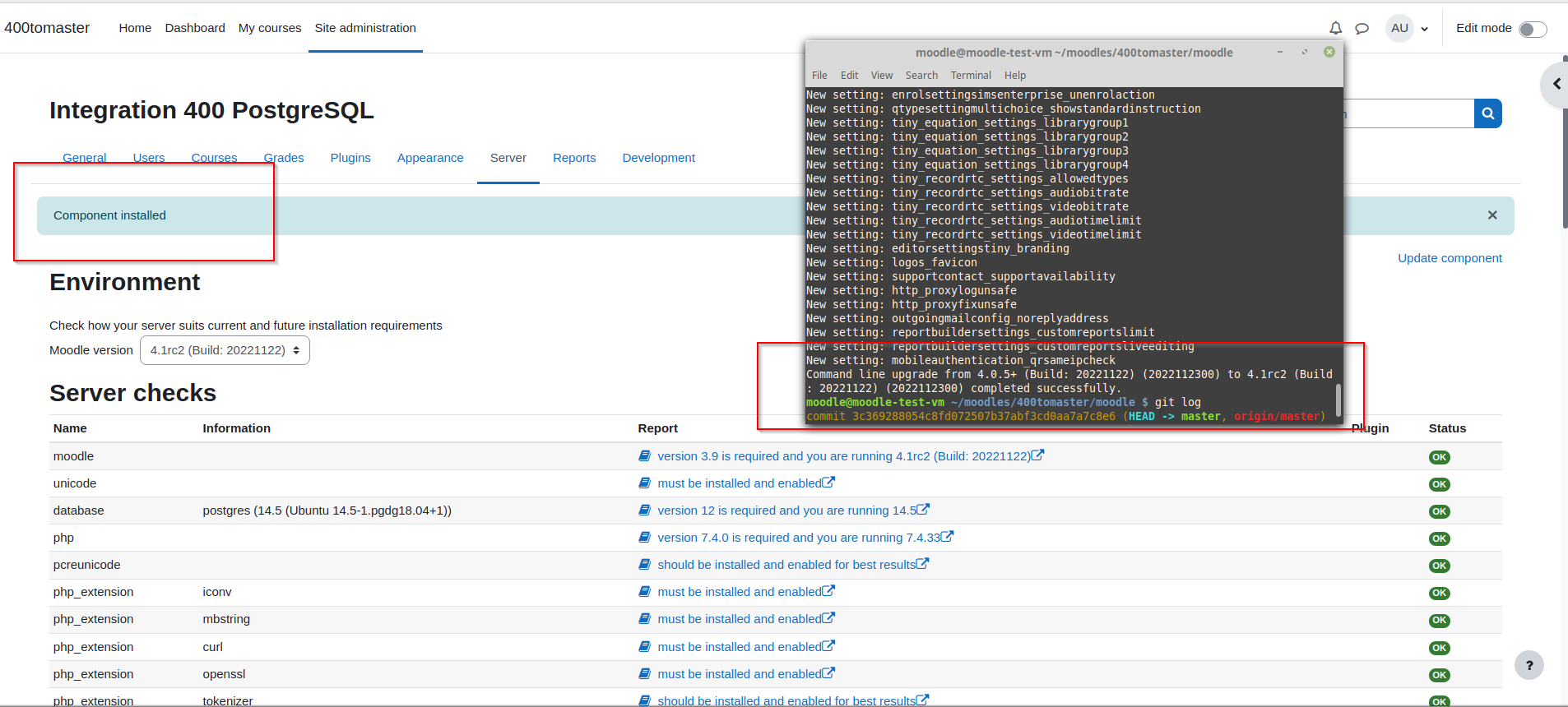Click book icon in openssl row
Image resolution: width=1568 pixels, height=707 pixels.
click(x=645, y=673)
